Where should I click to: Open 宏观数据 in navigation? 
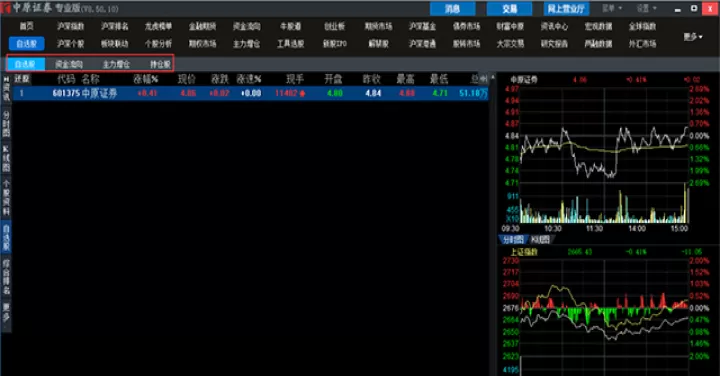(x=598, y=26)
